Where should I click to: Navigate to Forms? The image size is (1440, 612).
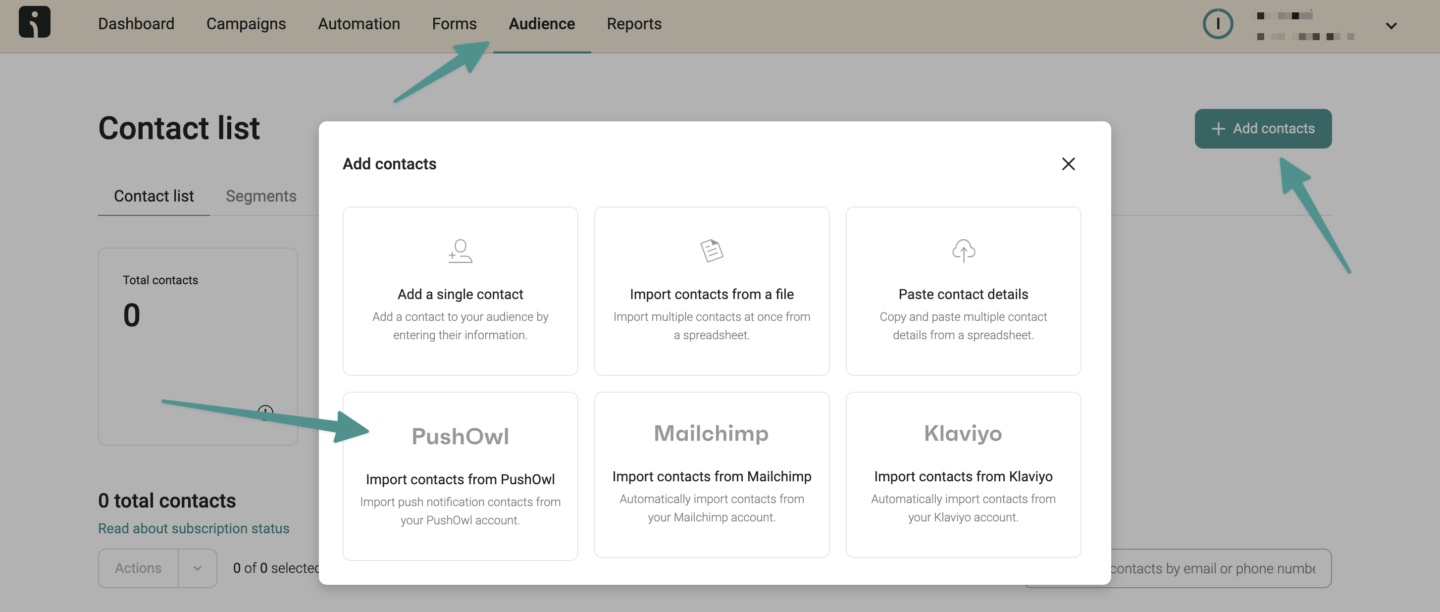click(454, 24)
